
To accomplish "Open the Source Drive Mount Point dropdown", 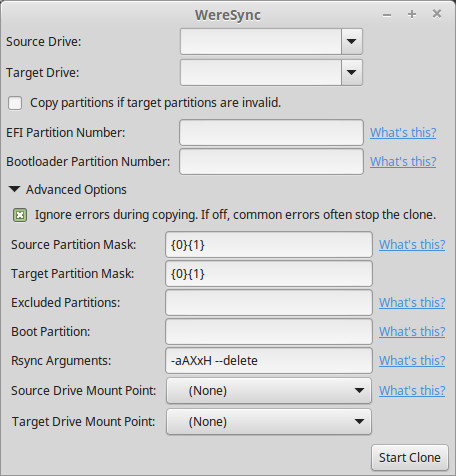I will [x=269, y=390].
